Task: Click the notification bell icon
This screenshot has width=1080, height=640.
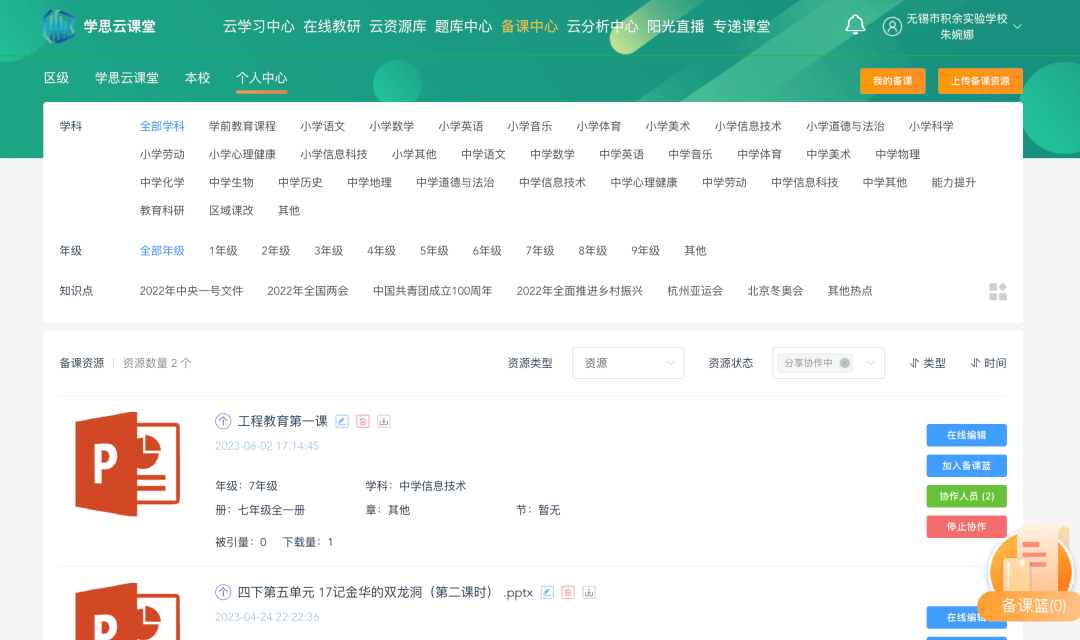Action: tap(855, 25)
